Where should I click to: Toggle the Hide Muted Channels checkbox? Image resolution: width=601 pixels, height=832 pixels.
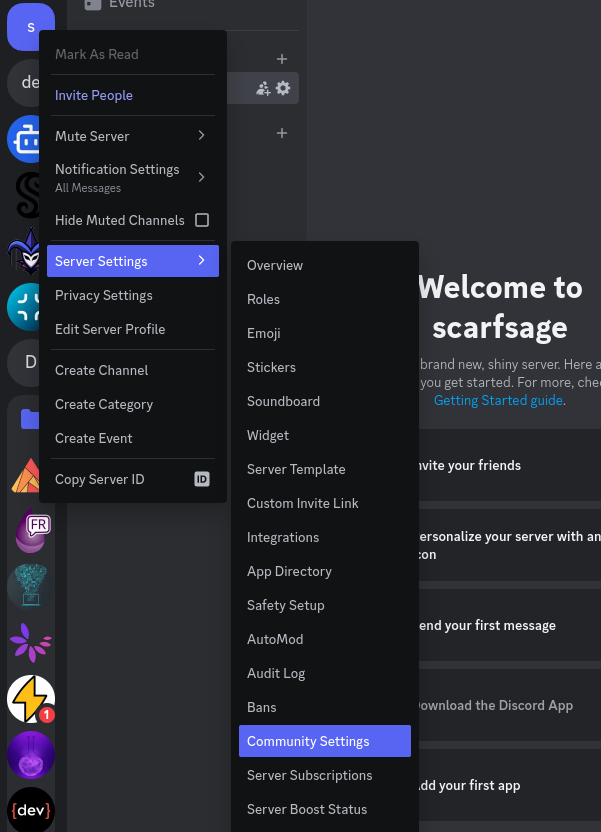202,220
